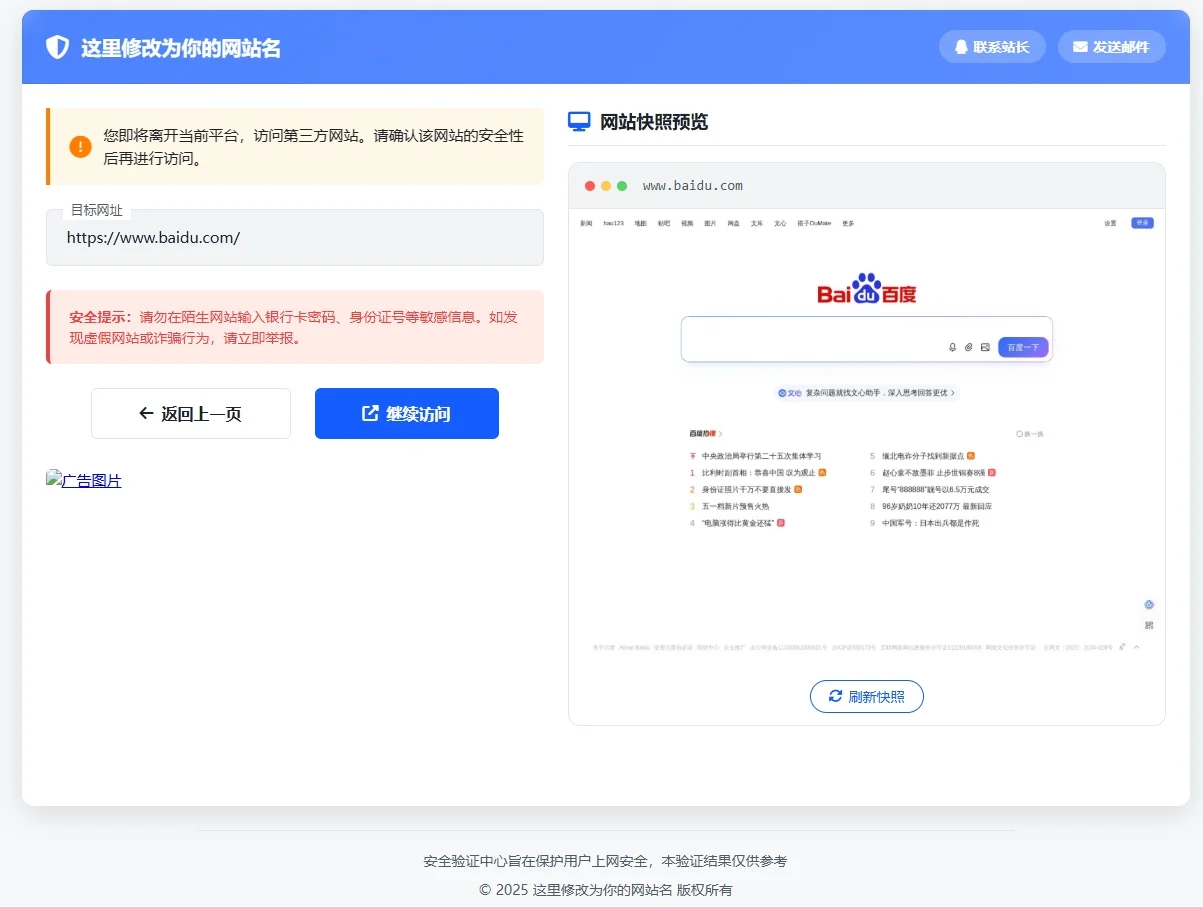The width and height of the screenshot is (1203, 907).
Task: Click the 目标网址 URL field
Action: [x=295, y=238]
